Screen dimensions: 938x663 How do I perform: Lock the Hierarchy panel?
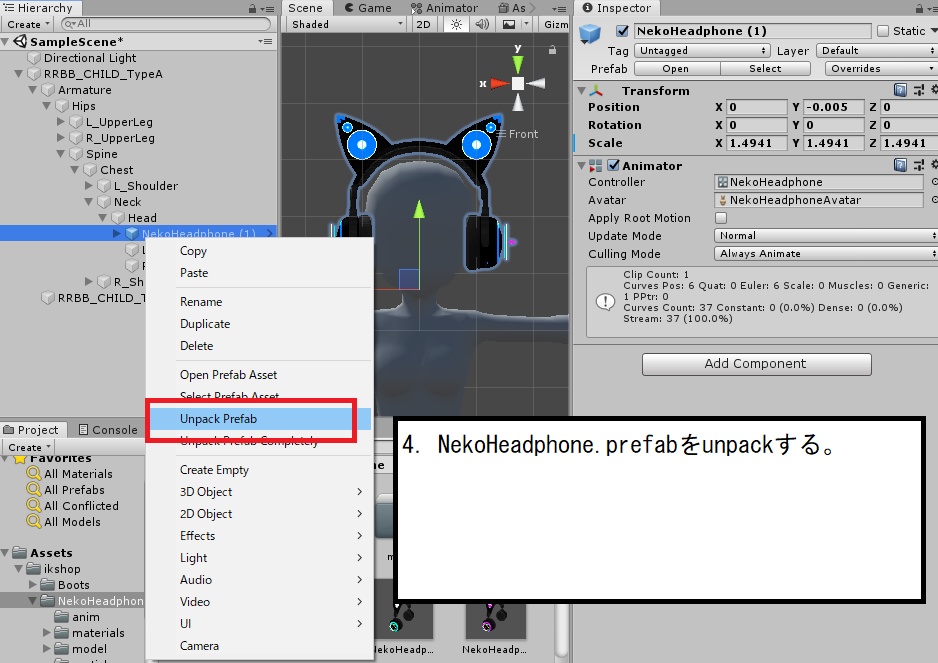point(252,8)
